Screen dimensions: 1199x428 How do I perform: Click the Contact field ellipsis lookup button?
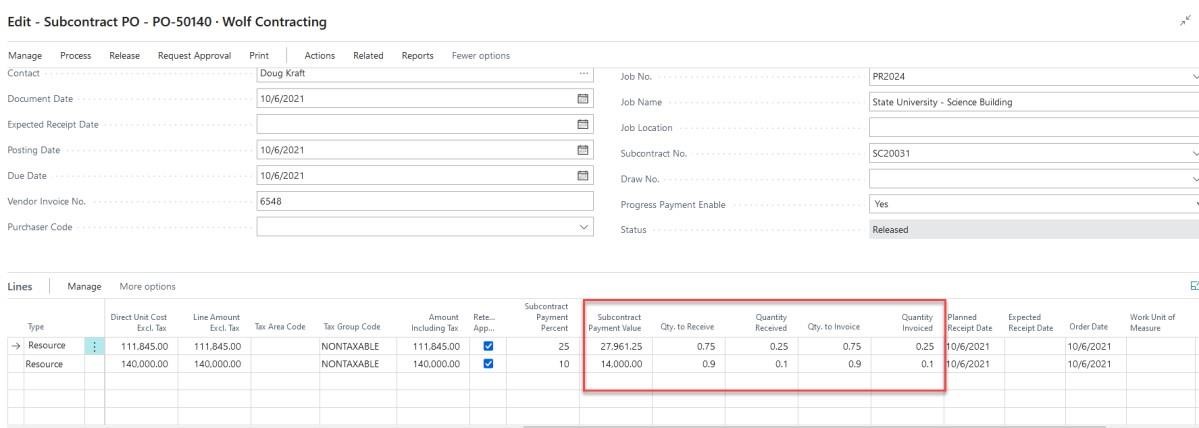[584, 73]
